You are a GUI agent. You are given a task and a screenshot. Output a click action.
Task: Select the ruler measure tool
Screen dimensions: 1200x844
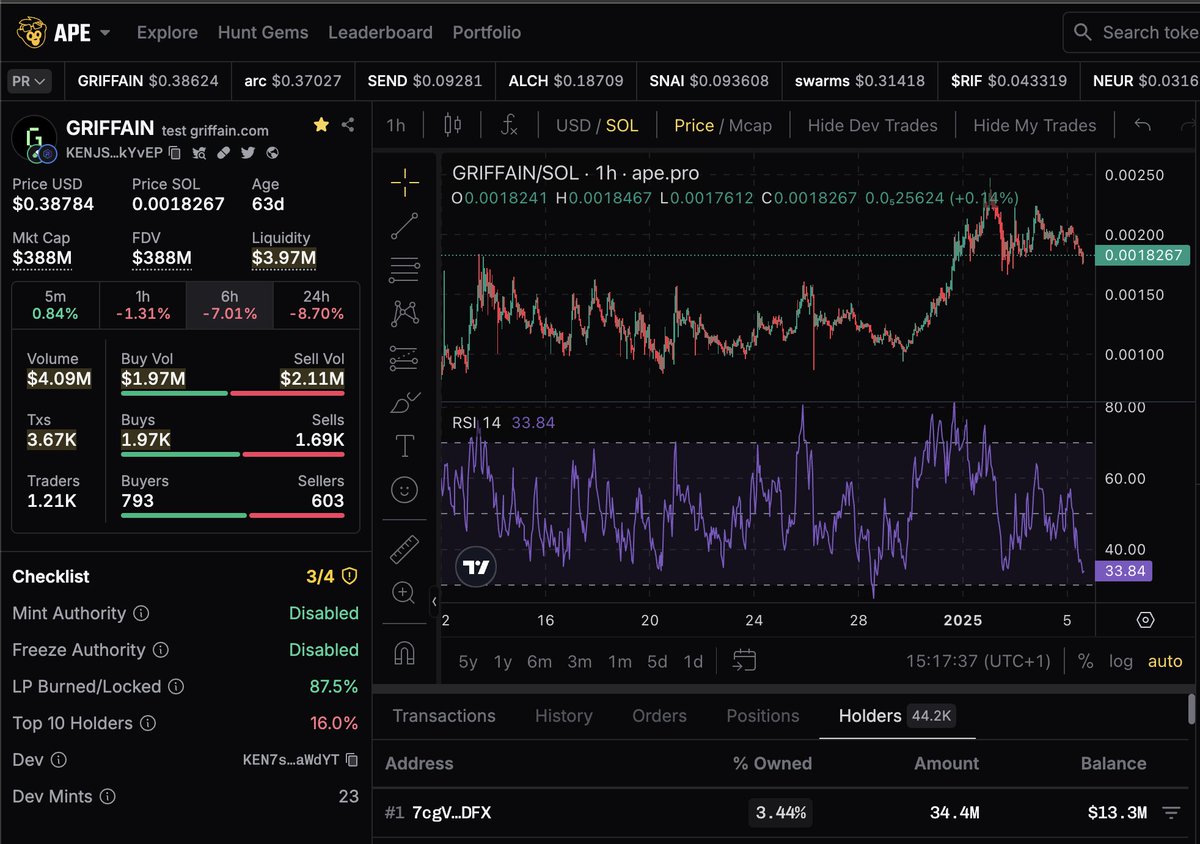click(404, 549)
